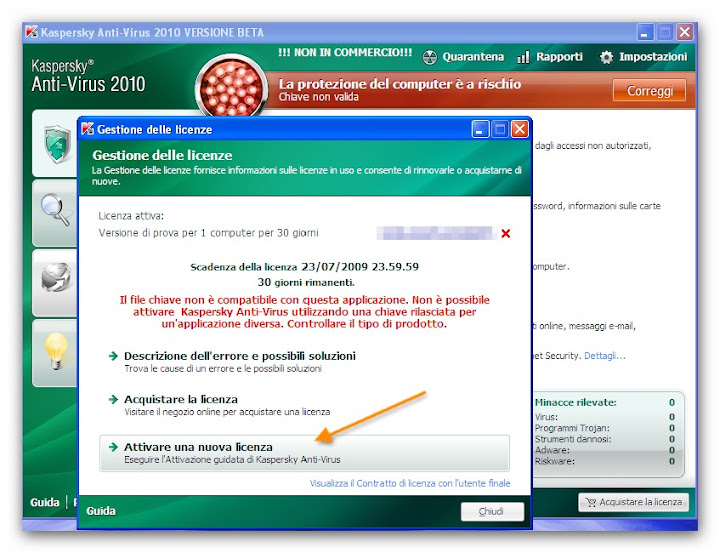Click red key incompatibility error message
Image resolution: width=720 pixels, height=553 pixels.
tap(304, 312)
